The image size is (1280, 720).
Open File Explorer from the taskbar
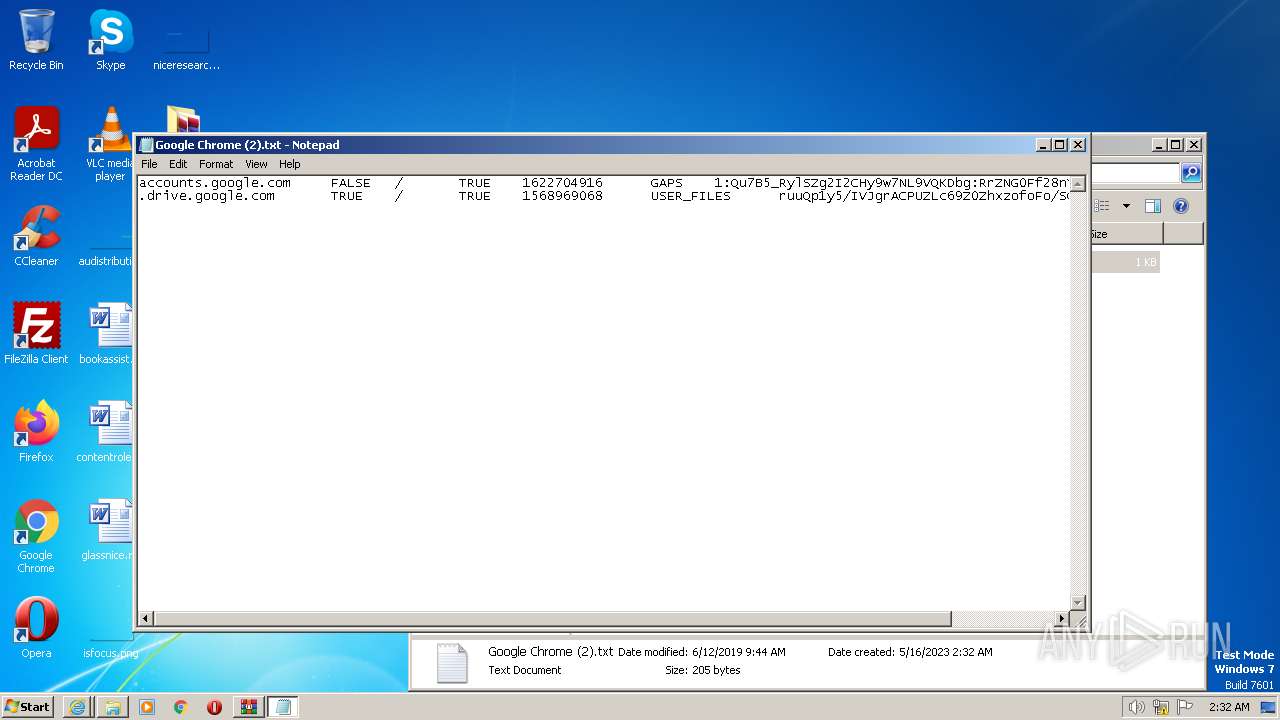point(112,707)
